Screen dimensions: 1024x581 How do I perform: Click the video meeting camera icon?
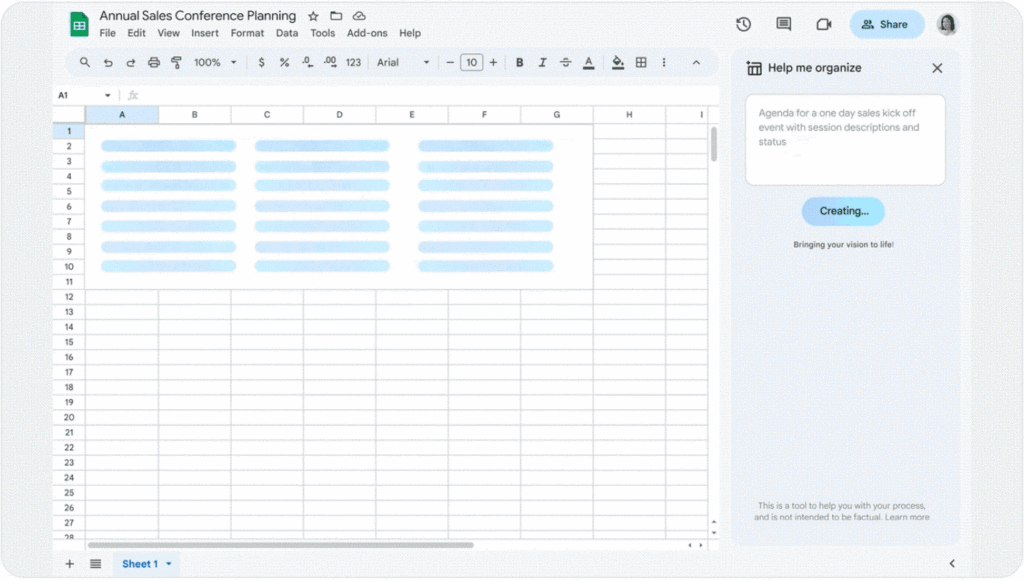pyautogui.click(x=823, y=25)
